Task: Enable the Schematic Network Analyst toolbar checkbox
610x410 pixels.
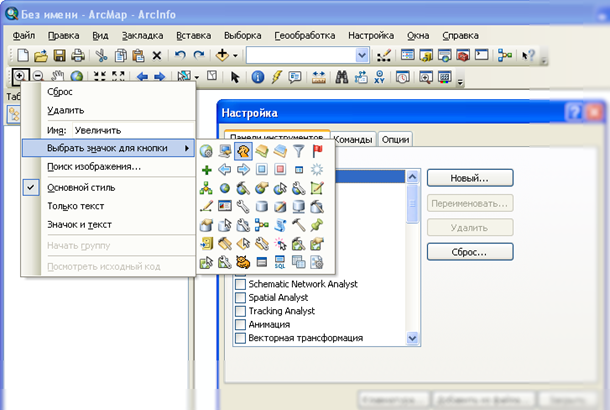Action: [x=240, y=284]
